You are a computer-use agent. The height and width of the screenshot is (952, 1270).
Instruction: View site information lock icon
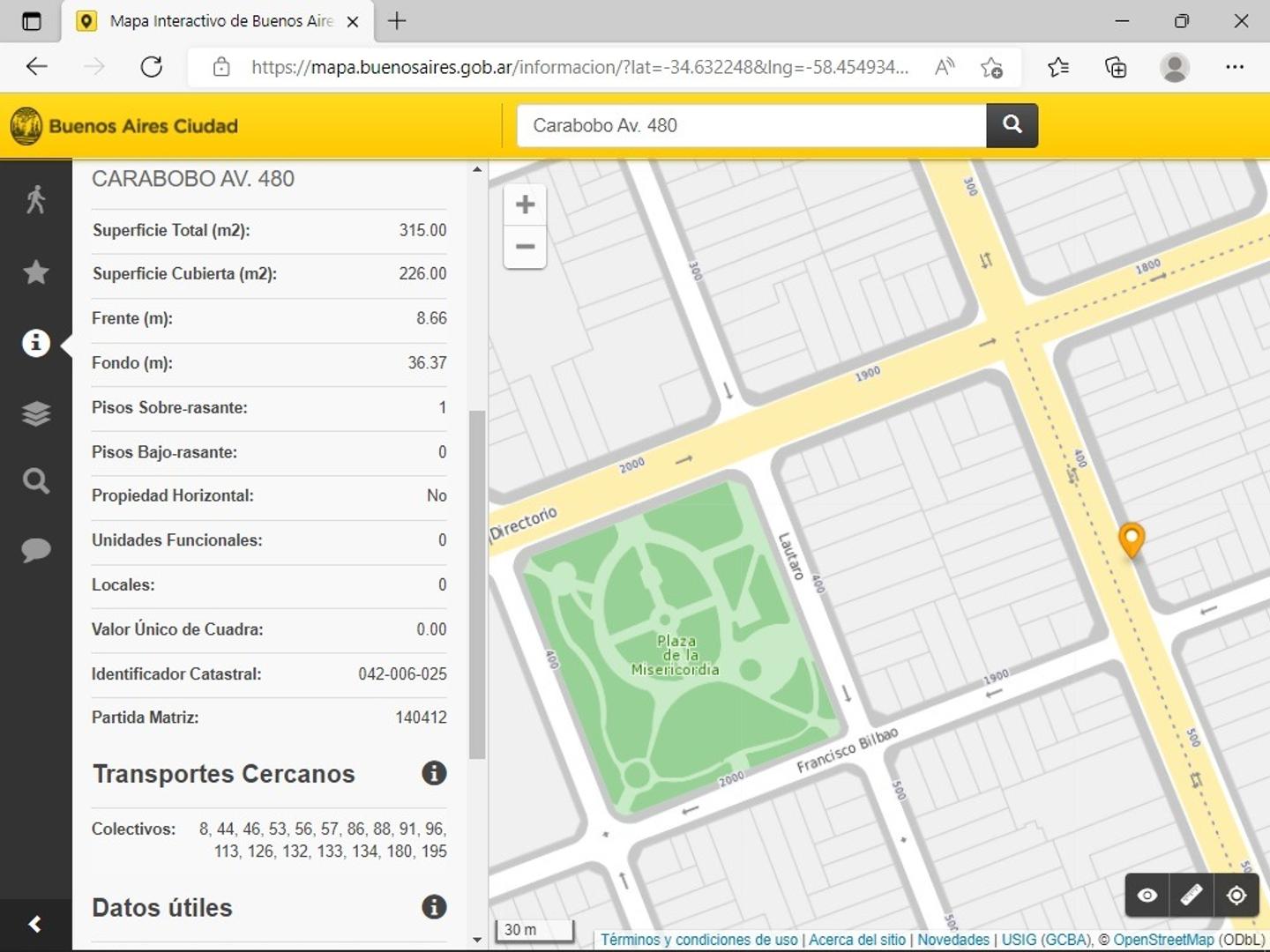coord(220,67)
